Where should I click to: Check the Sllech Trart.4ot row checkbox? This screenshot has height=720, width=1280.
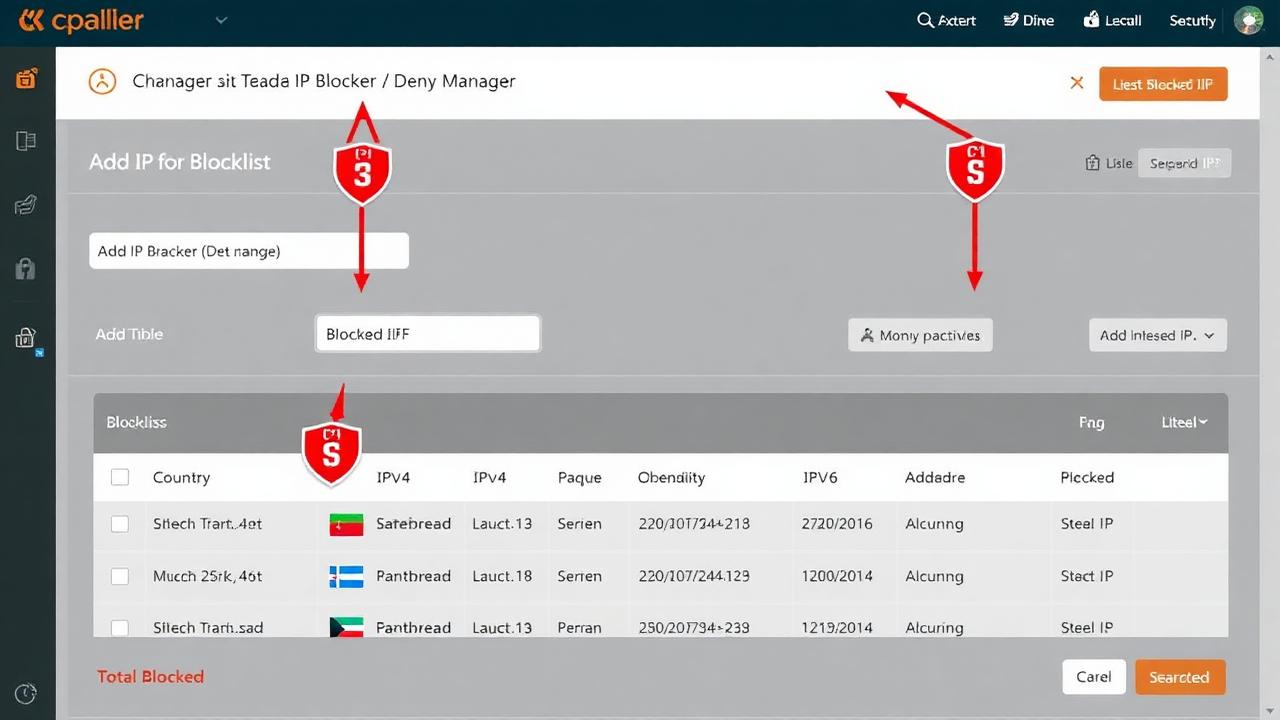[x=120, y=523]
